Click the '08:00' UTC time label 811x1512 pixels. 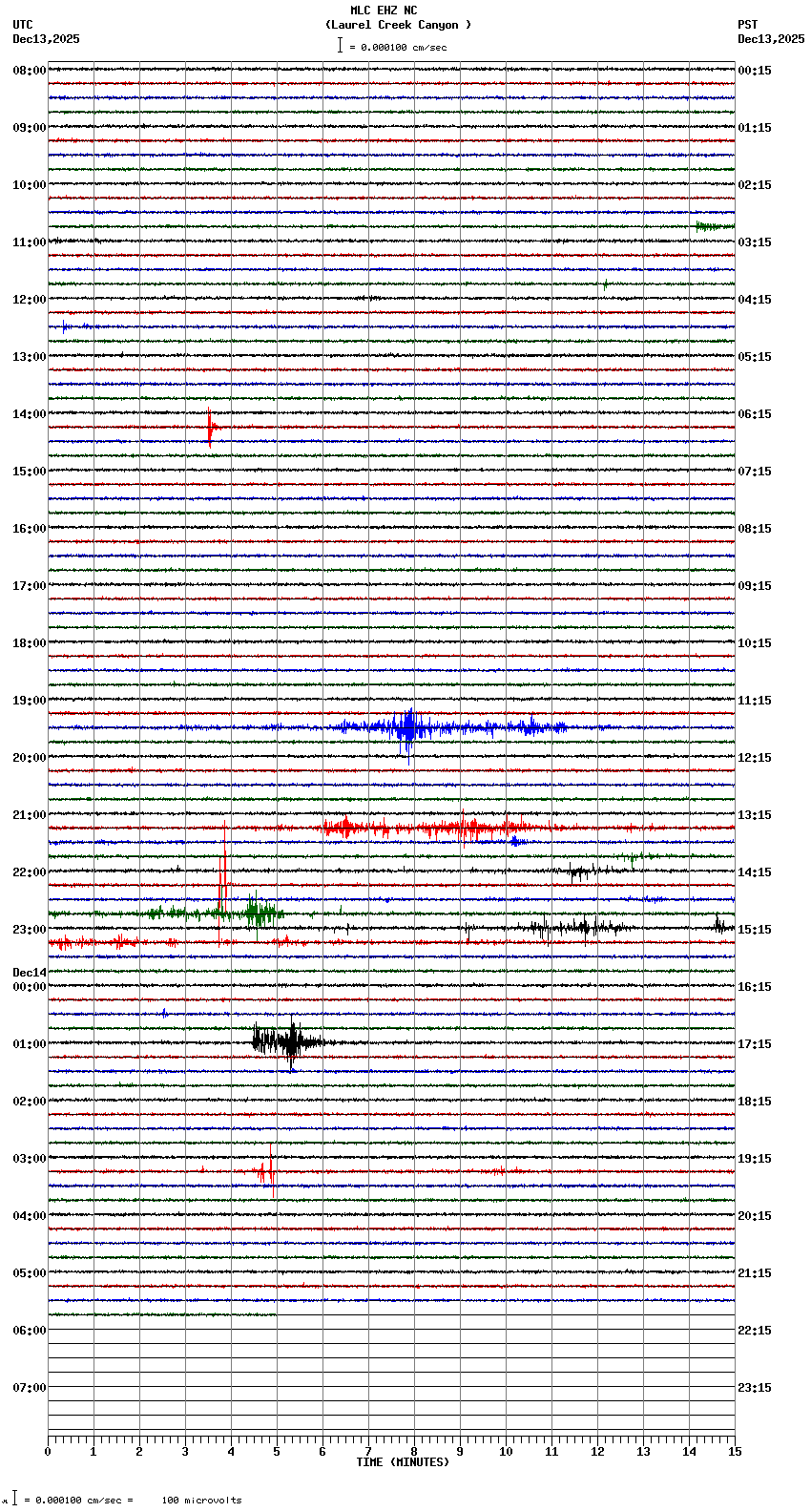[x=29, y=71]
